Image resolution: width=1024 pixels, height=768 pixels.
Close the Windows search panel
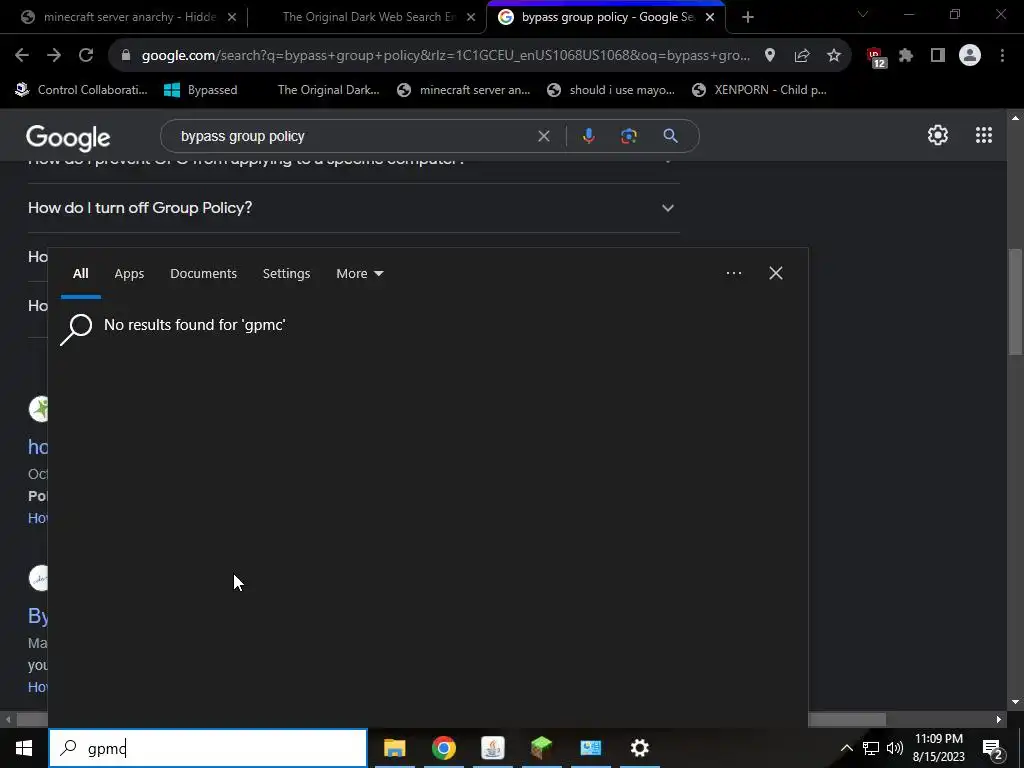coord(776,273)
